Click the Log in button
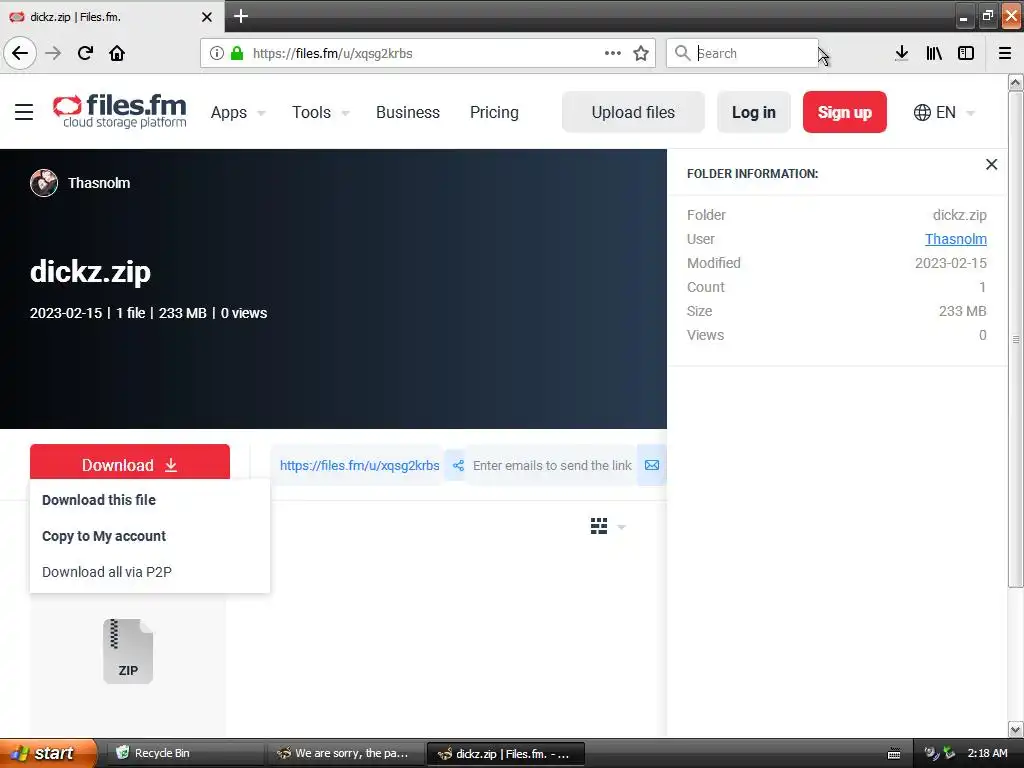The image size is (1024, 768). tap(754, 112)
